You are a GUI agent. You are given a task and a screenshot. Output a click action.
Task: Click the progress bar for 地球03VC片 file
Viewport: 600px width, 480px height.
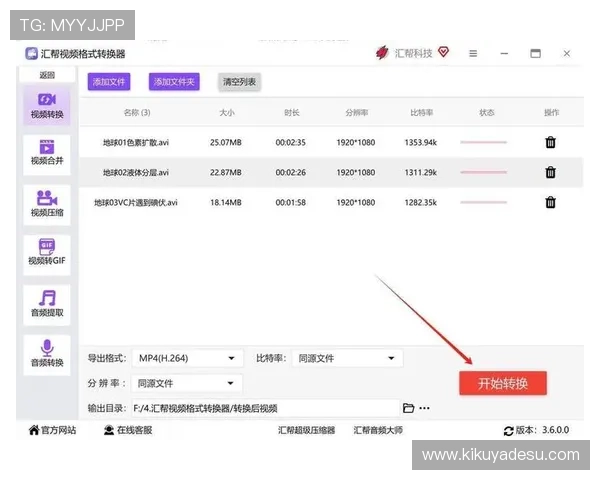(x=484, y=202)
